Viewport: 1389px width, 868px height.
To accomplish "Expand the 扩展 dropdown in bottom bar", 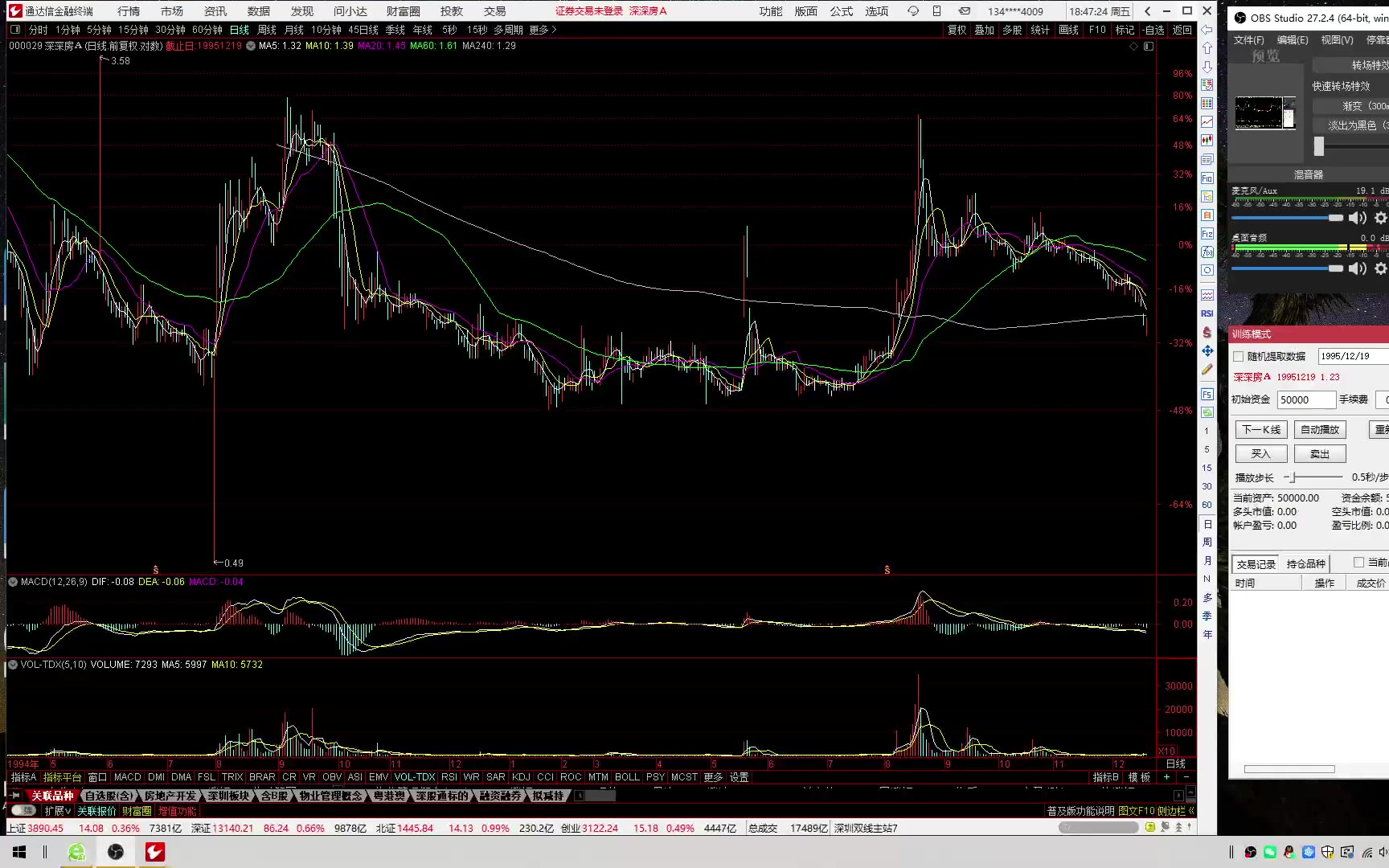I will [x=58, y=811].
